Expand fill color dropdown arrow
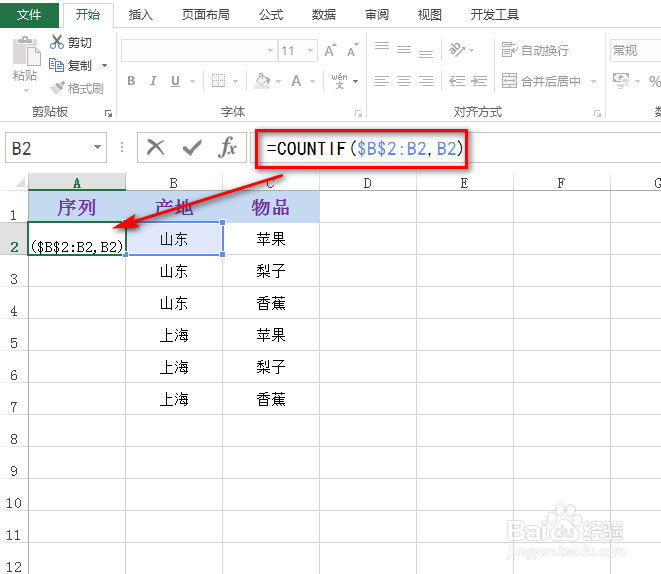This screenshot has width=661, height=574. point(278,81)
